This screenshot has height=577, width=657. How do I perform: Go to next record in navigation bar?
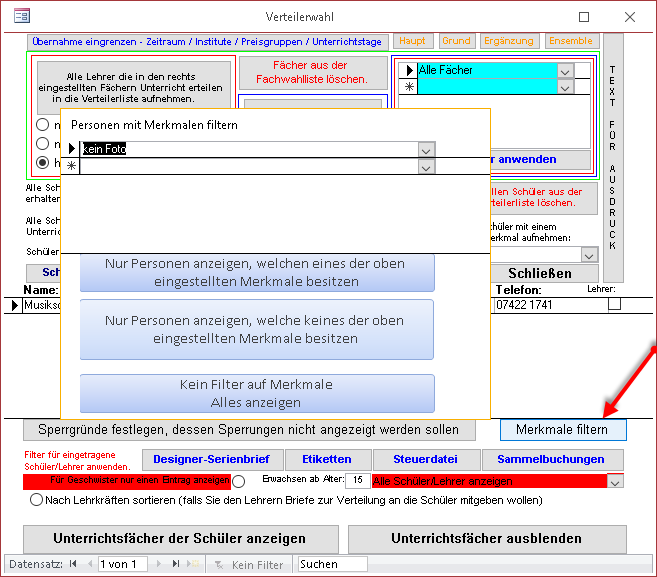click(x=161, y=565)
